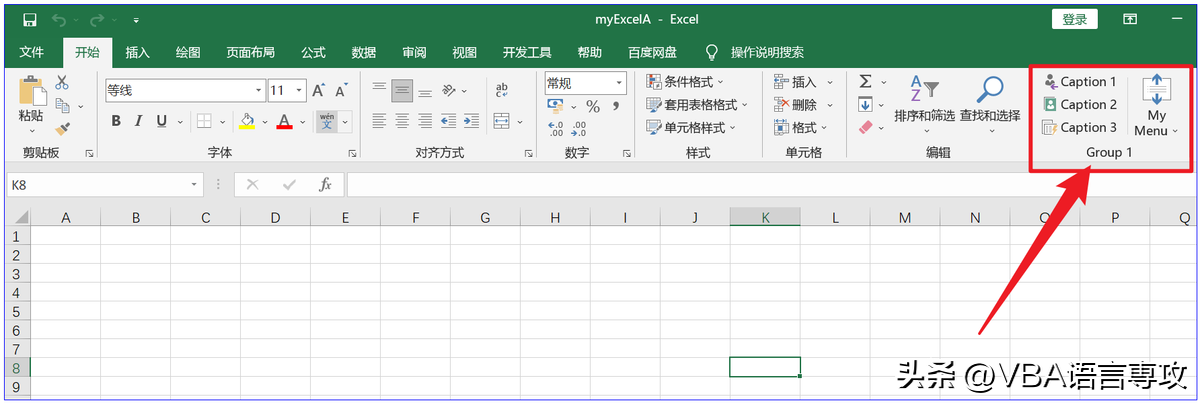Open 条件格式 conditional formatting dropdown
The width and height of the screenshot is (1200, 403).
(686, 82)
